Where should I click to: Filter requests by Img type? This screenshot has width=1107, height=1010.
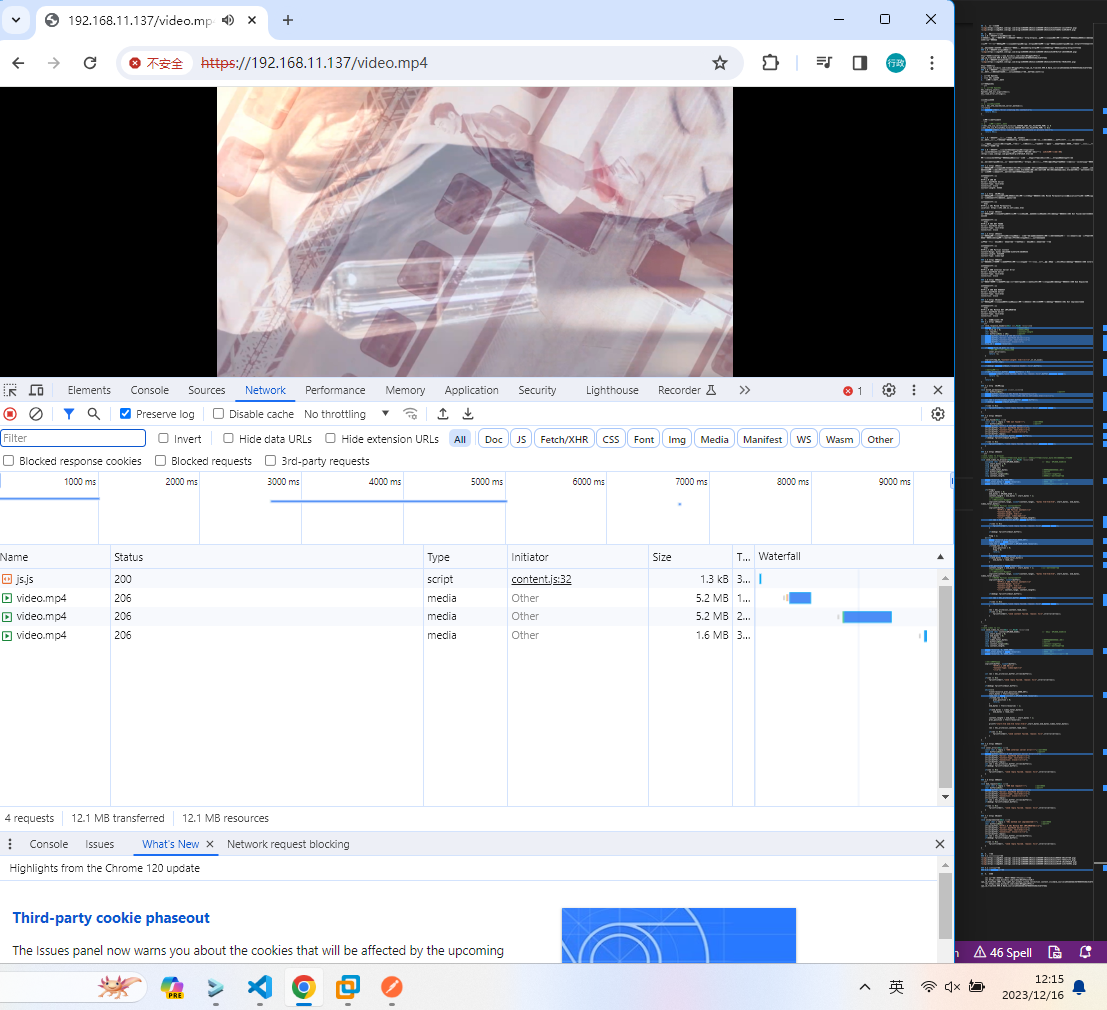coord(677,439)
